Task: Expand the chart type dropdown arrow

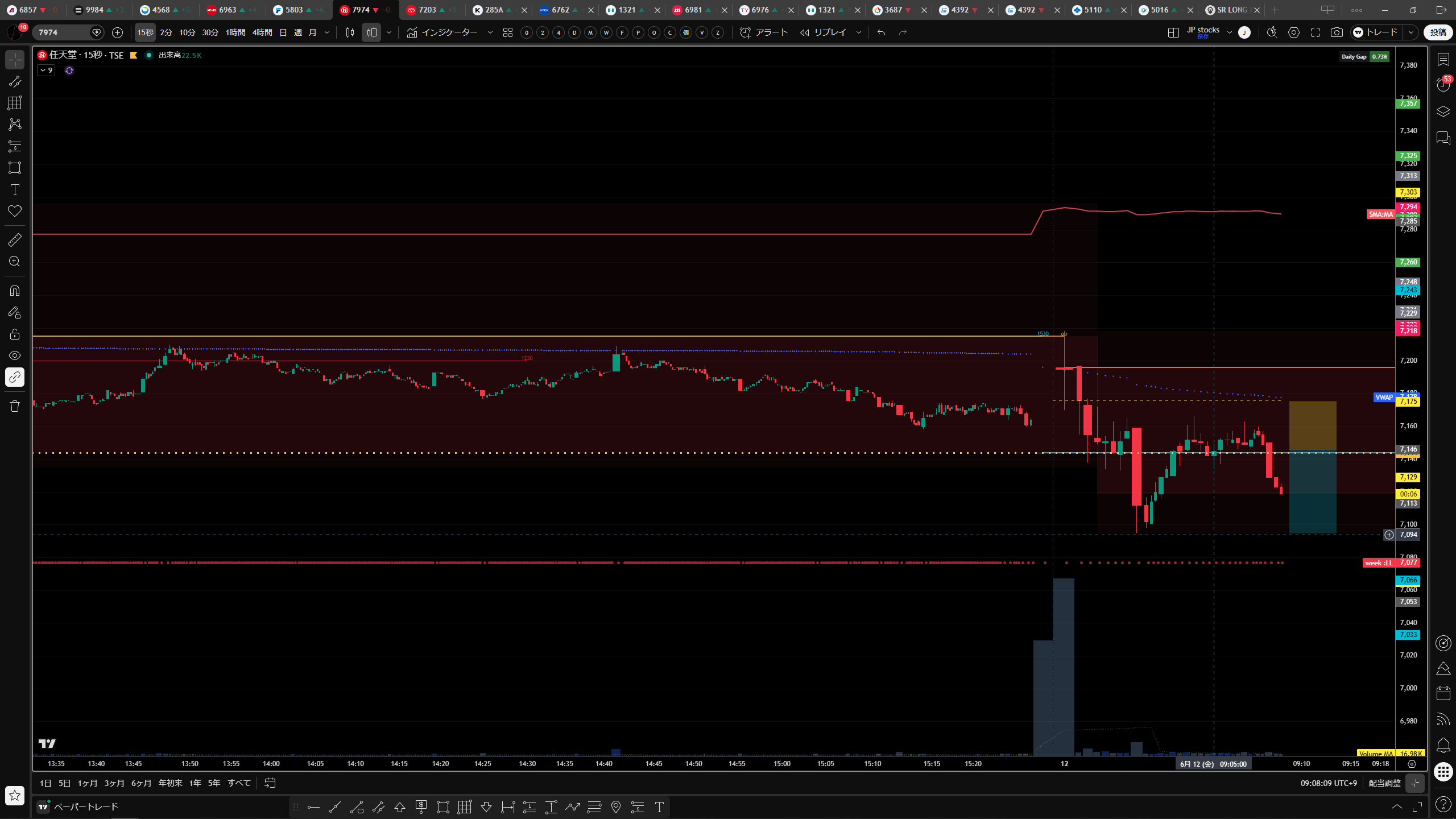Action: [389, 32]
